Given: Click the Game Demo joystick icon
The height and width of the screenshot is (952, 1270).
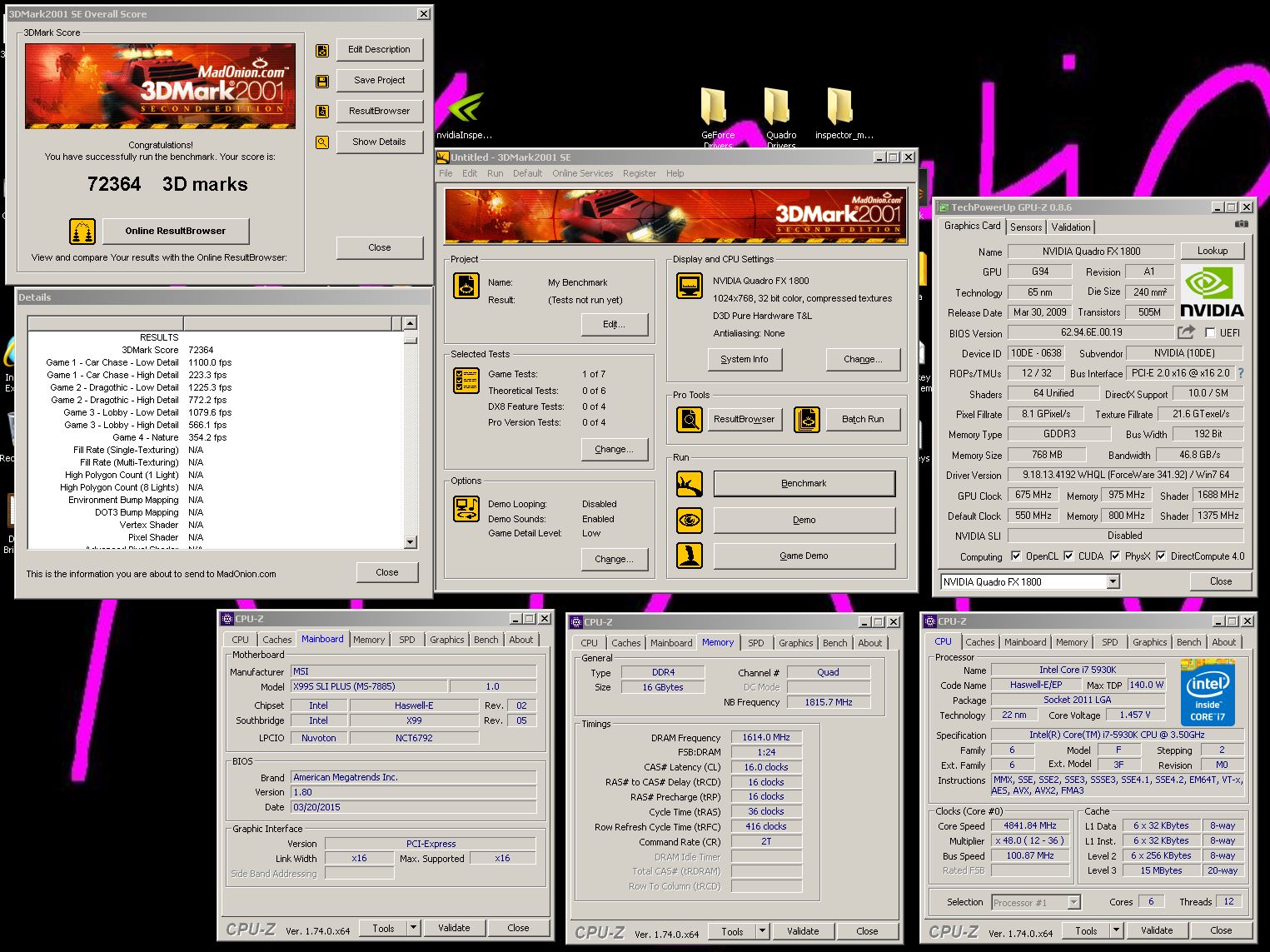Looking at the screenshot, I should tap(690, 556).
